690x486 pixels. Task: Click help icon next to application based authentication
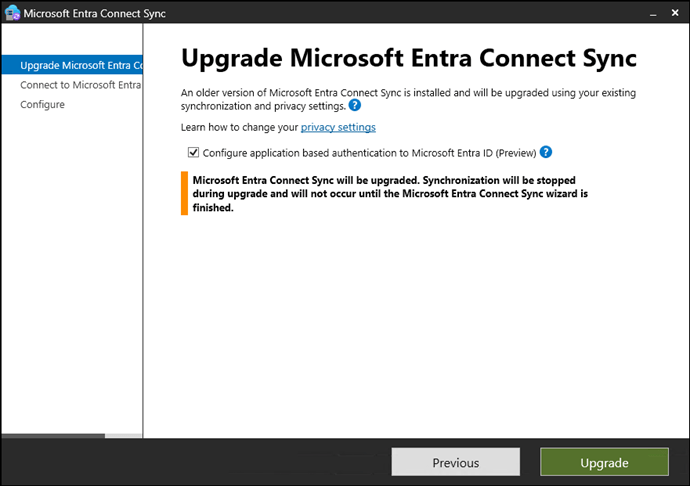click(x=546, y=152)
